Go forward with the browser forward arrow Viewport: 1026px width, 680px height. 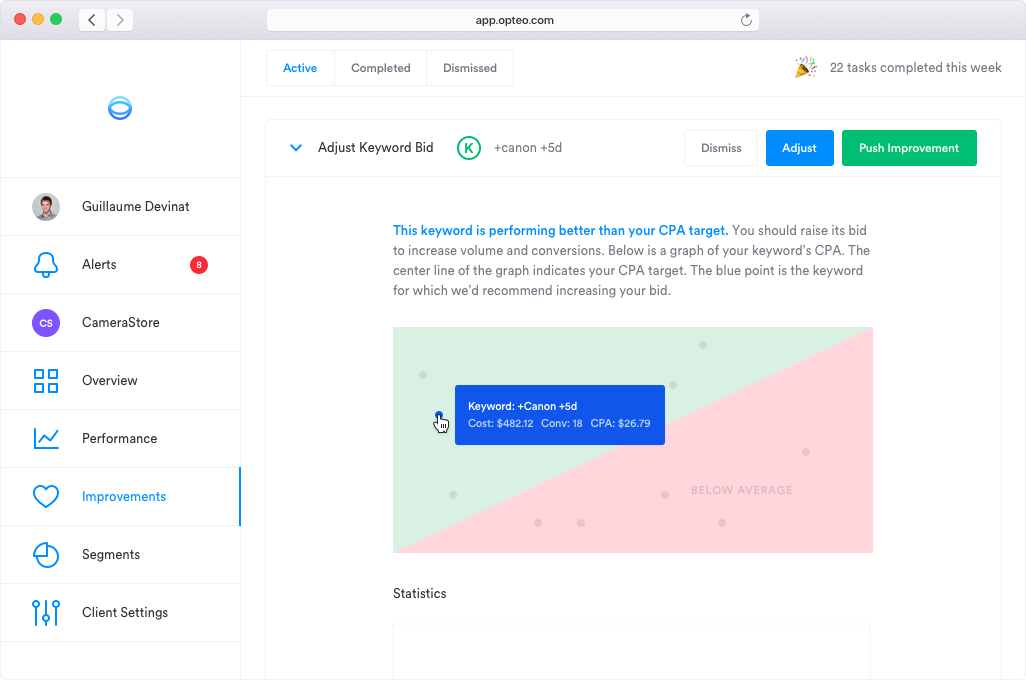120,20
